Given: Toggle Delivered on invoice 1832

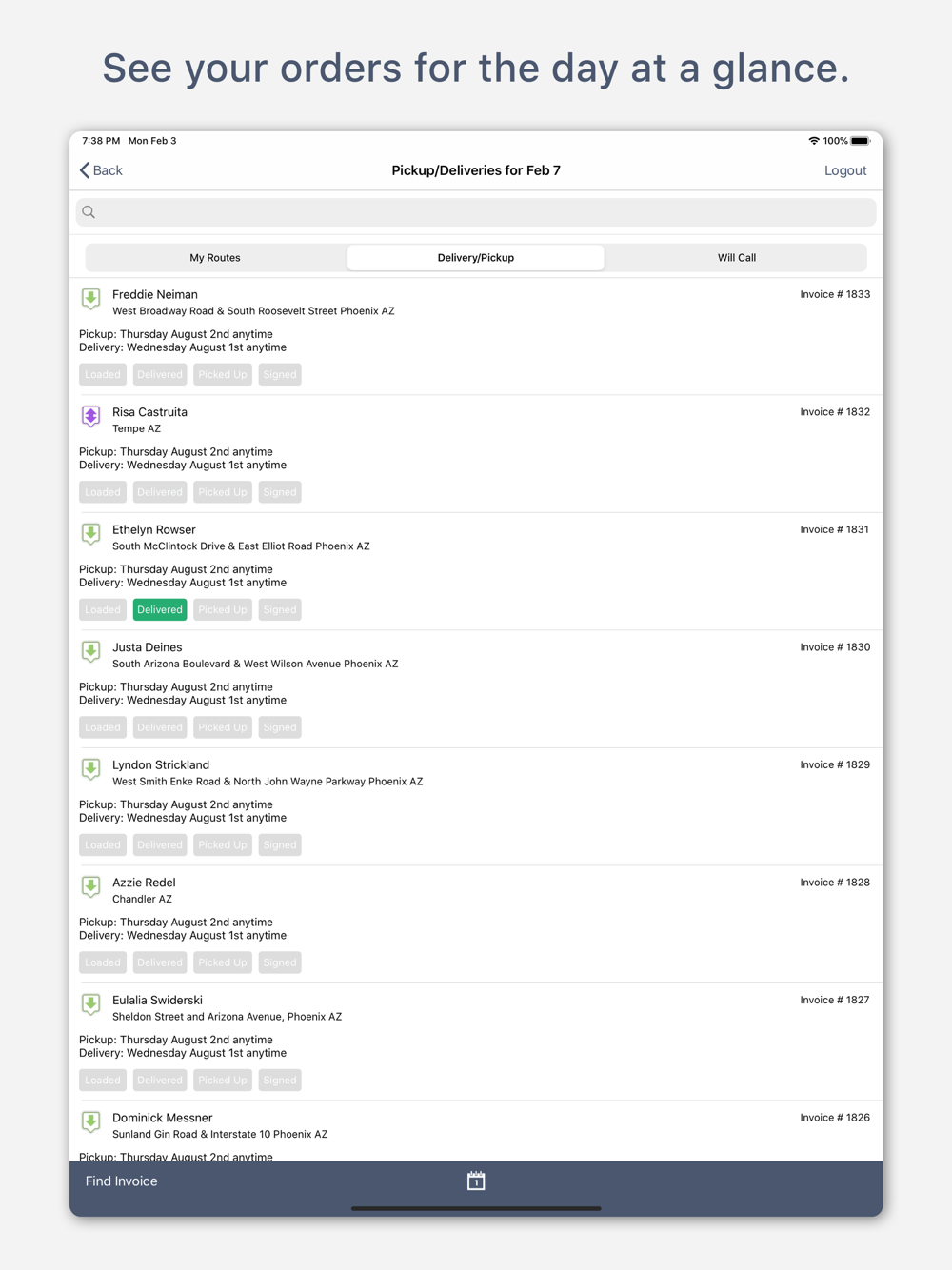Looking at the screenshot, I should click(x=160, y=492).
